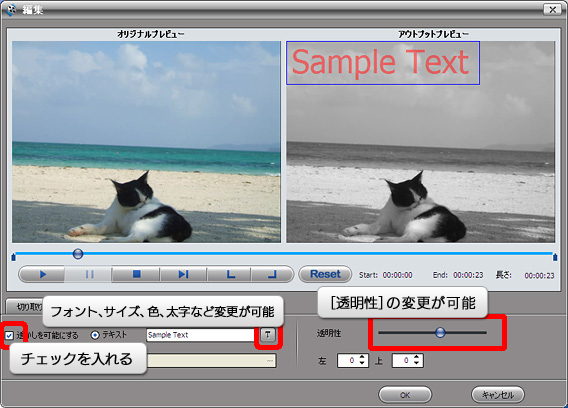Select the テキスト radio button
Image resolution: width=568 pixels, height=408 pixels.
click(95, 335)
